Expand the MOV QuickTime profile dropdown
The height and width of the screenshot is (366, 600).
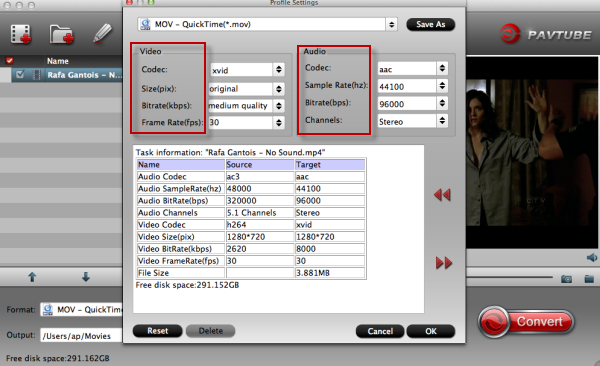[267, 25]
